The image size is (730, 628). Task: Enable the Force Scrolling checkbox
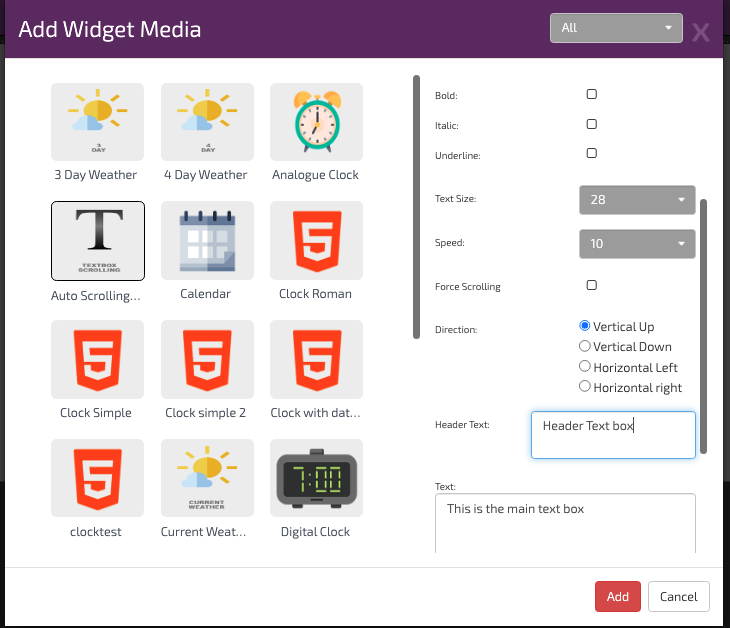pos(591,285)
